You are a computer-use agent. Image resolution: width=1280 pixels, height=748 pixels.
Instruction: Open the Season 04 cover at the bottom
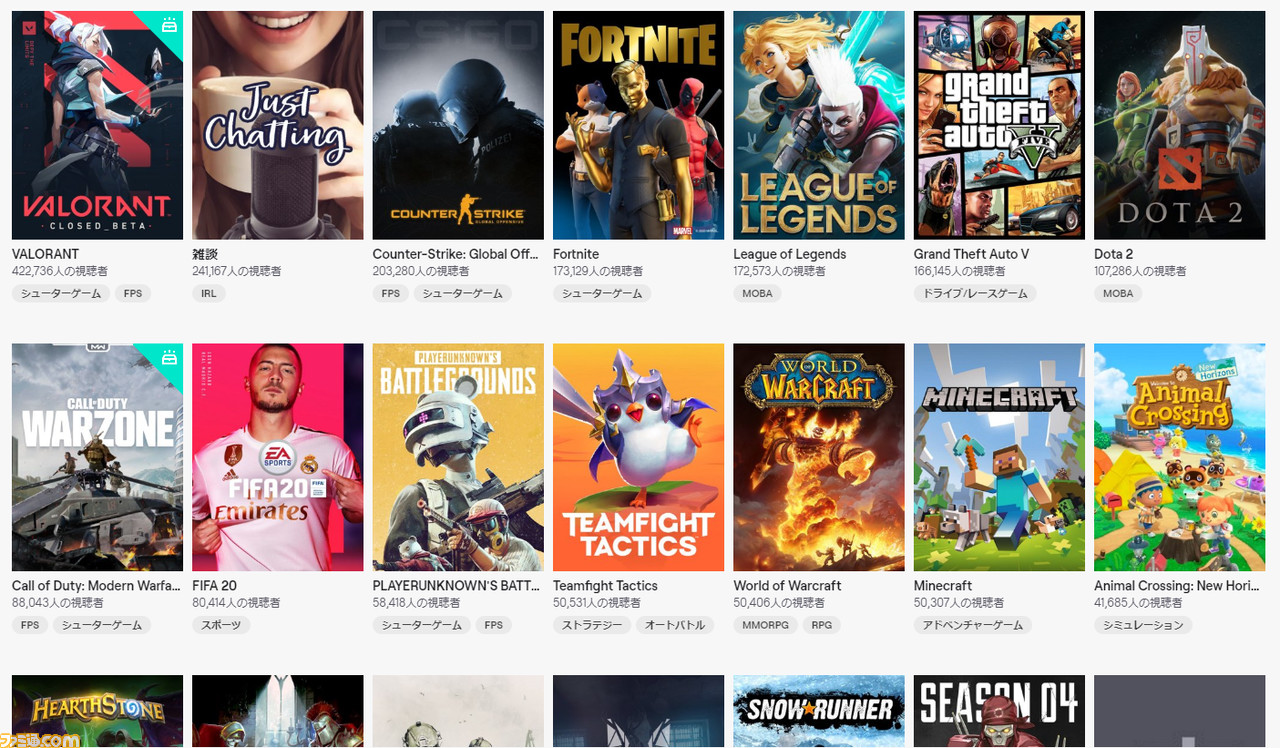pyautogui.click(x=999, y=712)
